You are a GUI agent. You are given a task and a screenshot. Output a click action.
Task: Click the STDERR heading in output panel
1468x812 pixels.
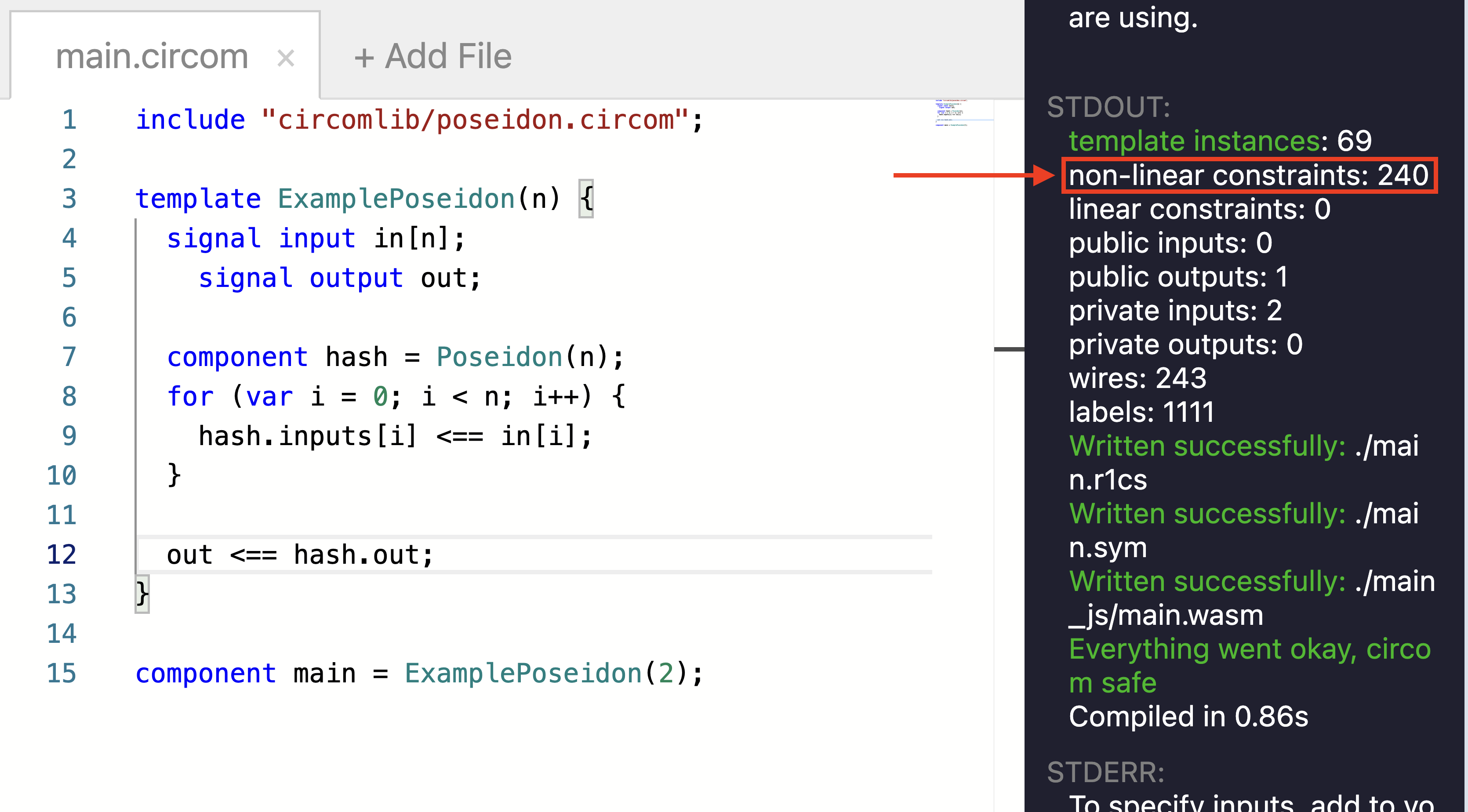coord(1105,772)
